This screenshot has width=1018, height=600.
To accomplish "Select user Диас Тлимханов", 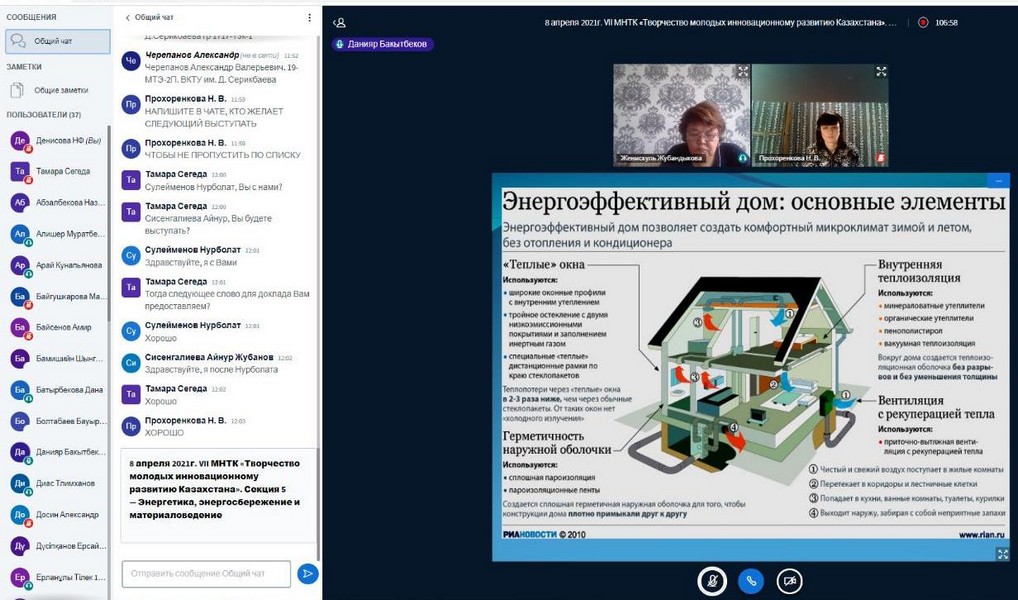I will pos(56,483).
